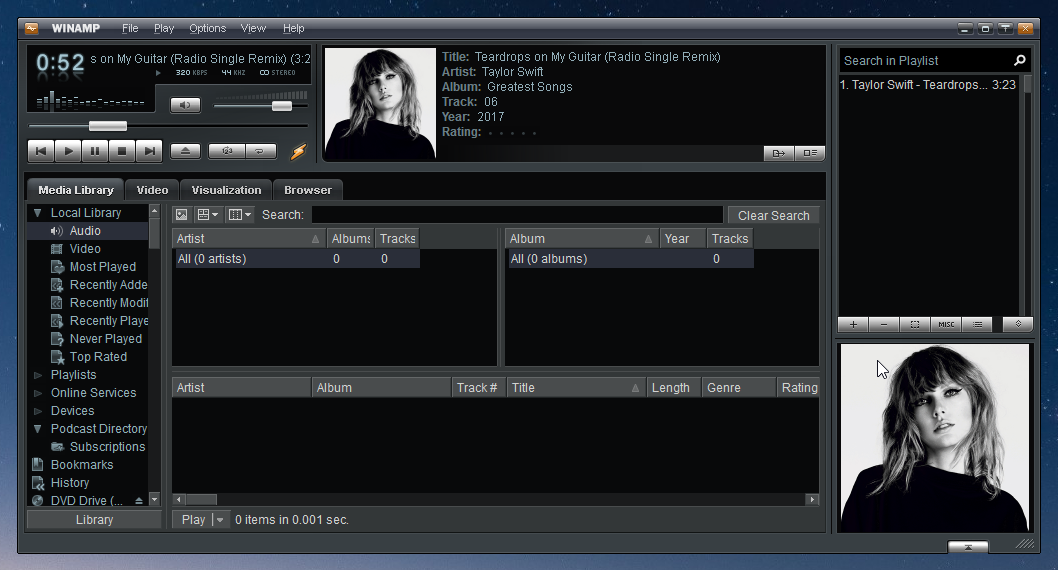This screenshot has width=1058, height=570.
Task: Sort by the Artist column in artist pane
Action: (248, 239)
